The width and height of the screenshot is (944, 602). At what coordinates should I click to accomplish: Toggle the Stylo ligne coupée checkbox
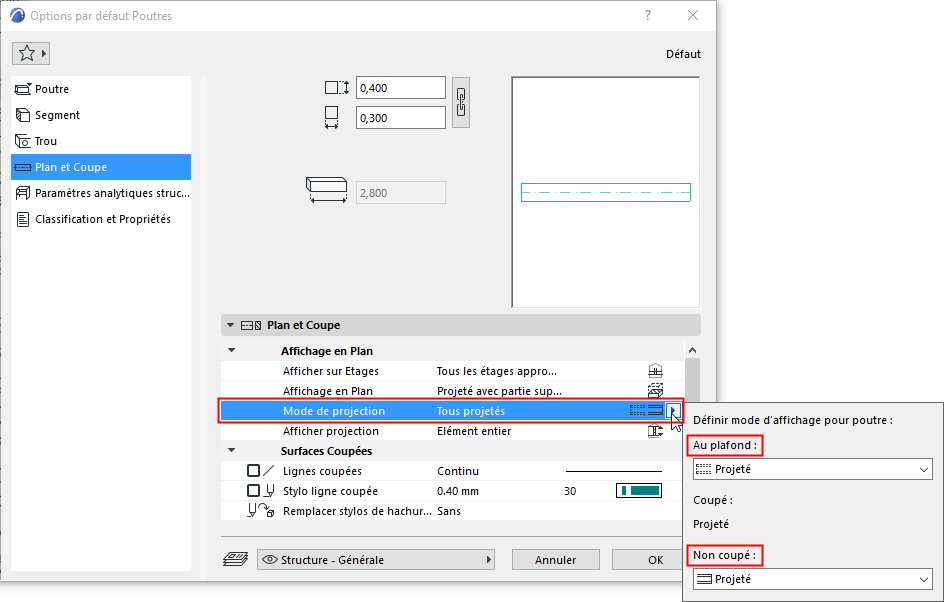point(253,491)
